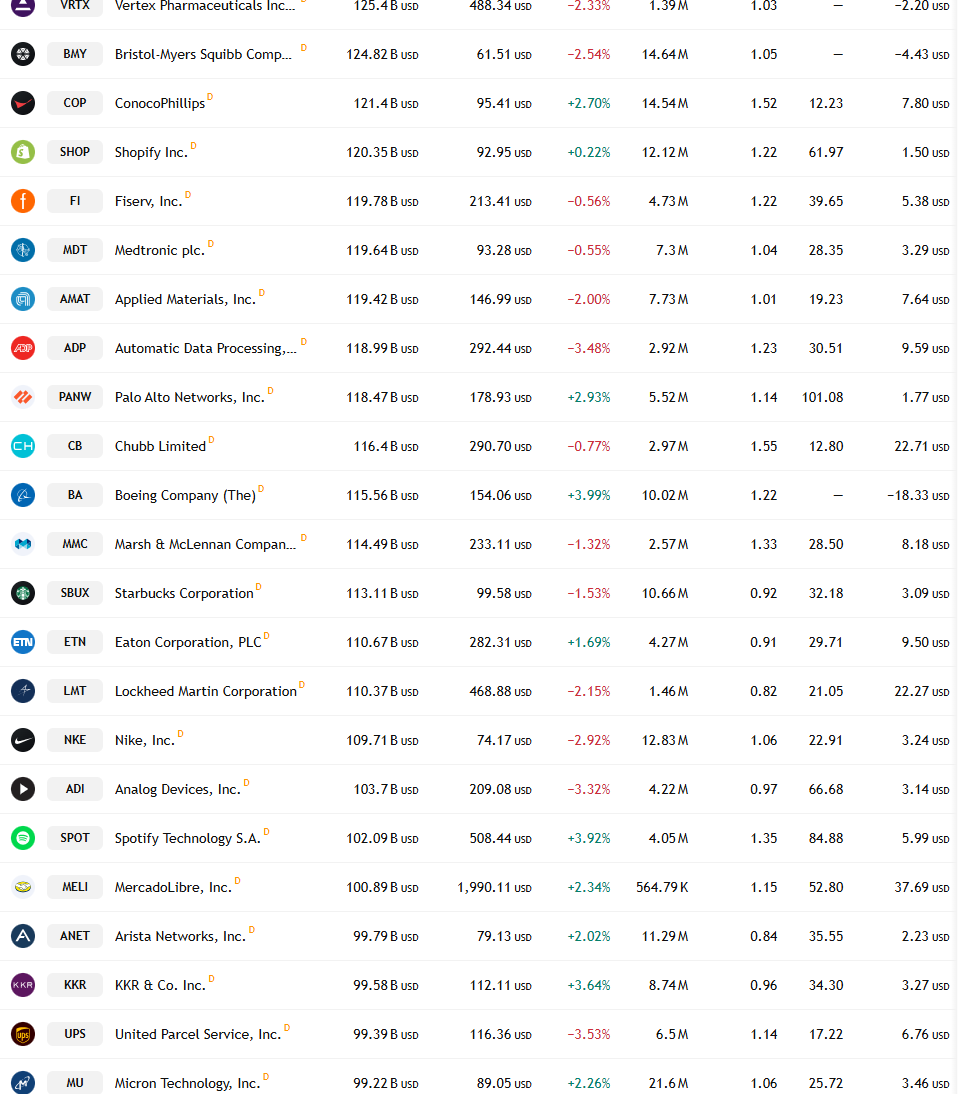Image resolution: width=958 pixels, height=1094 pixels.
Task: Select the CB ticker badge
Action: point(75,446)
